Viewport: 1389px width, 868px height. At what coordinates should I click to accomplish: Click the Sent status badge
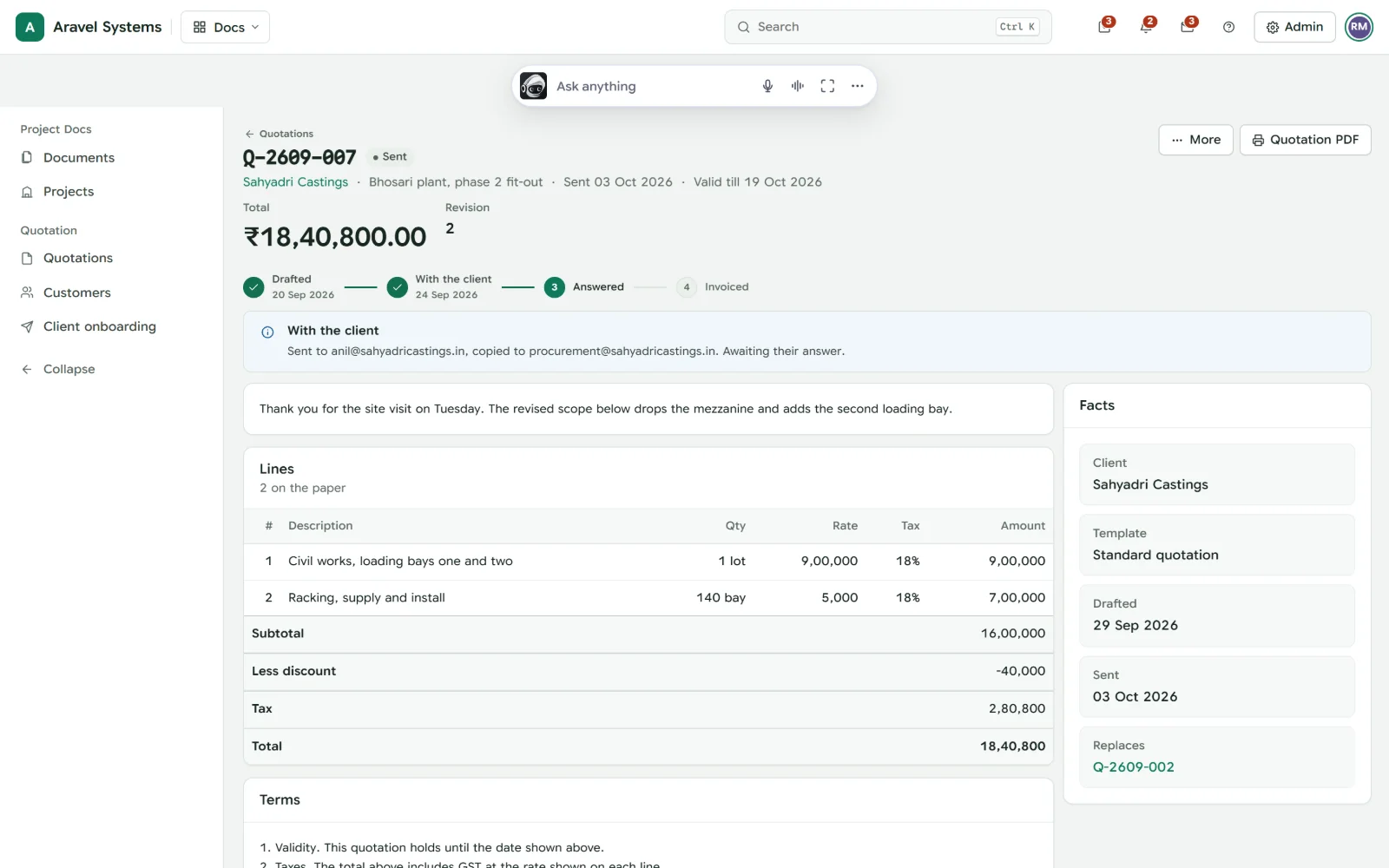[390, 157]
